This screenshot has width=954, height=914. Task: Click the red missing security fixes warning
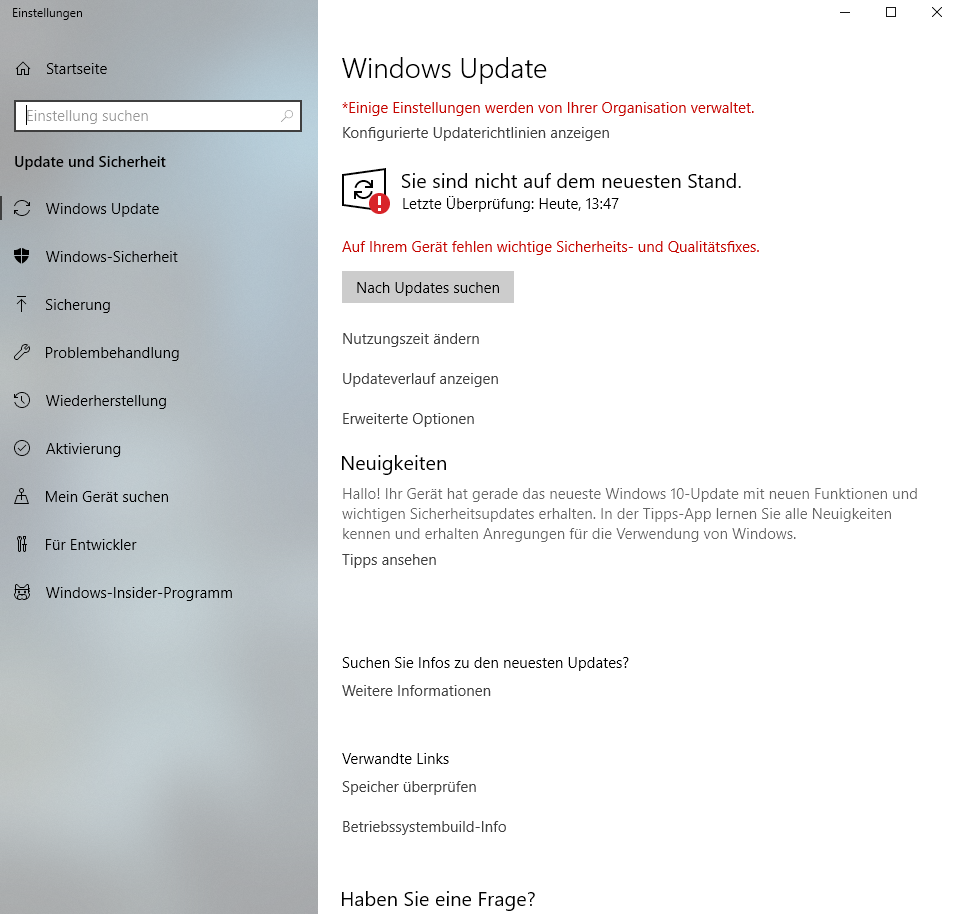point(551,247)
